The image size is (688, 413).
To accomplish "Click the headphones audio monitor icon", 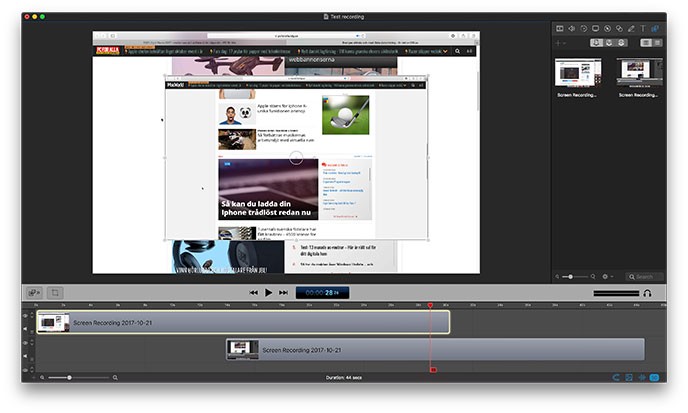I will [x=647, y=293].
